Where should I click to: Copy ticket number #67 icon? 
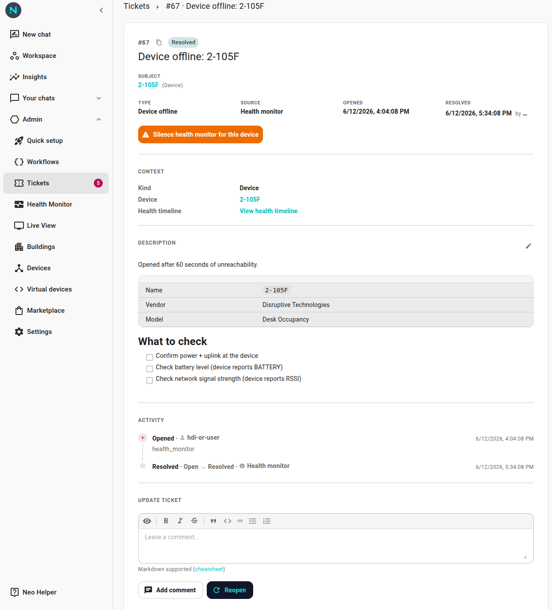pos(159,42)
